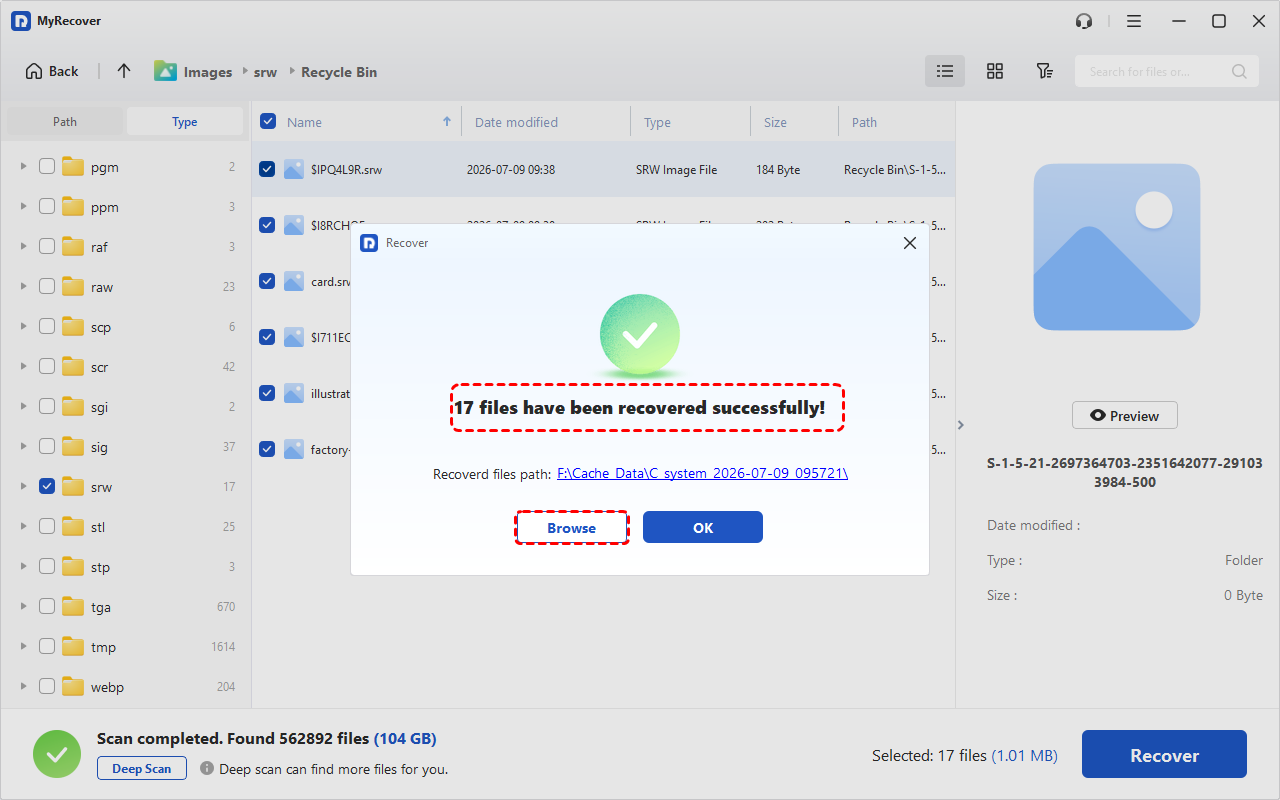The height and width of the screenshot is (800, 1280).
Task: Click the Preview eye button
Action: [1125, 416]
